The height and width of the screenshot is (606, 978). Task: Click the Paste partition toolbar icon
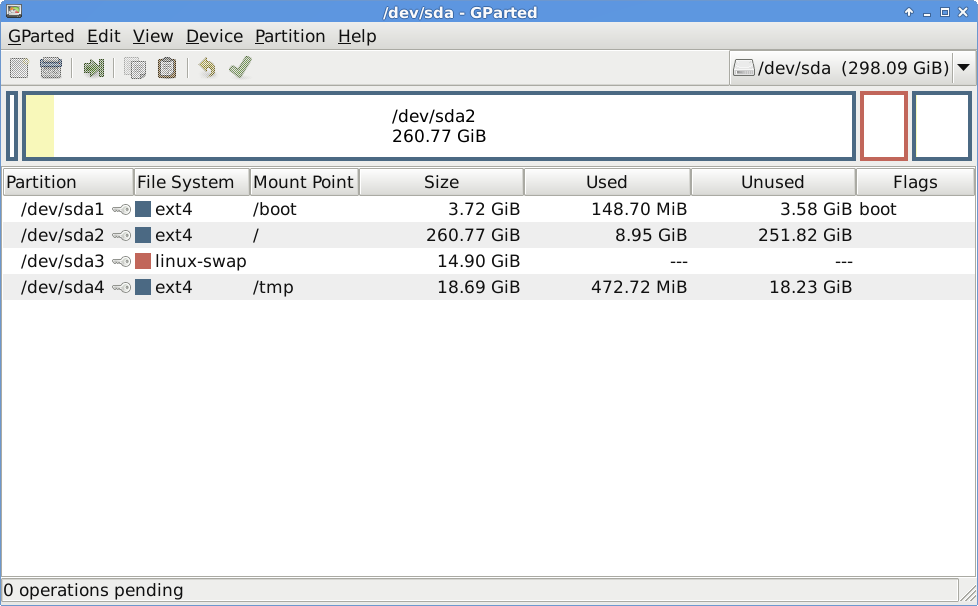coord(167,67)
